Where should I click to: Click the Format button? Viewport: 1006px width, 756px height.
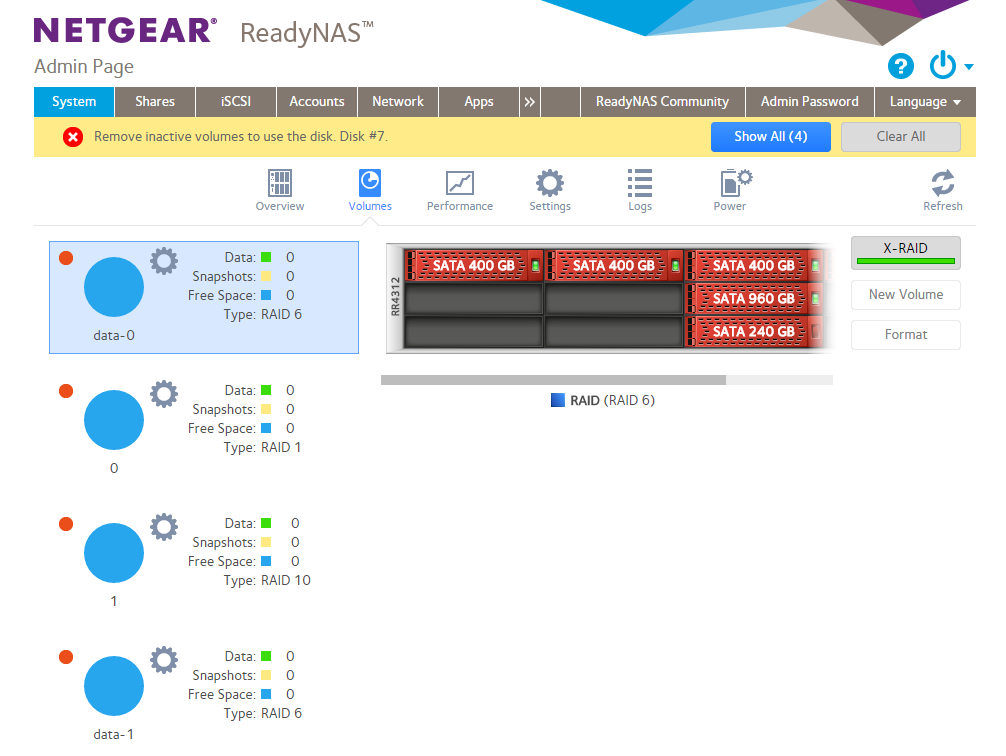(905, 334)
